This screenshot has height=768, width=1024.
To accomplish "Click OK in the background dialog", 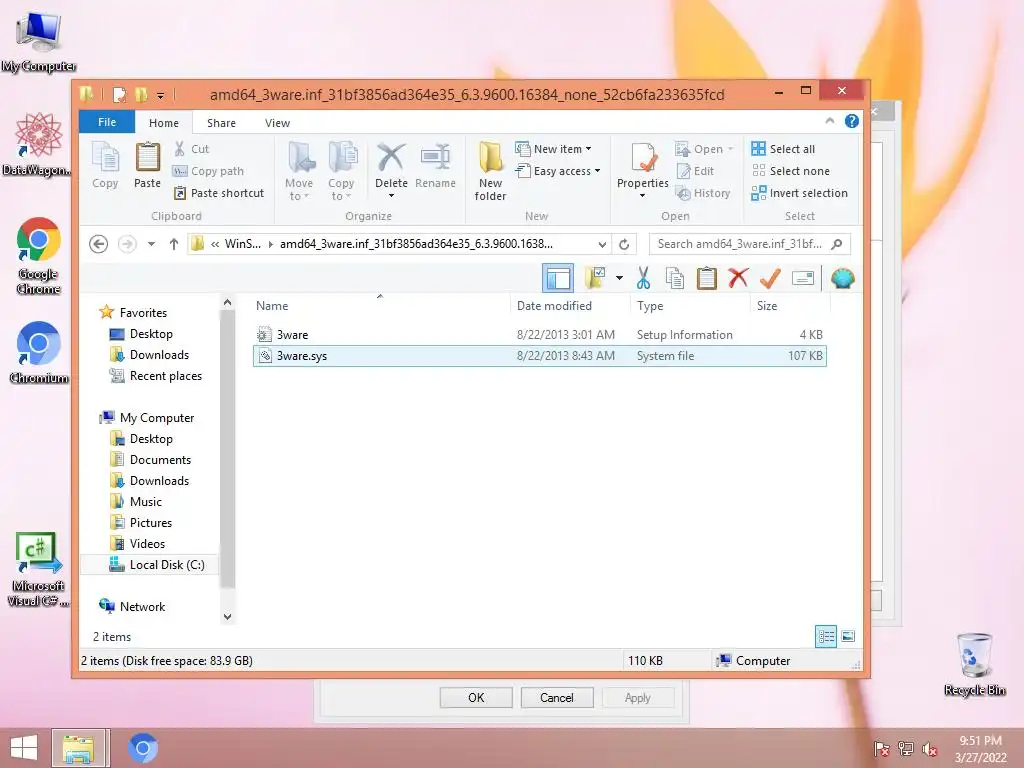I will click(476, 697).
